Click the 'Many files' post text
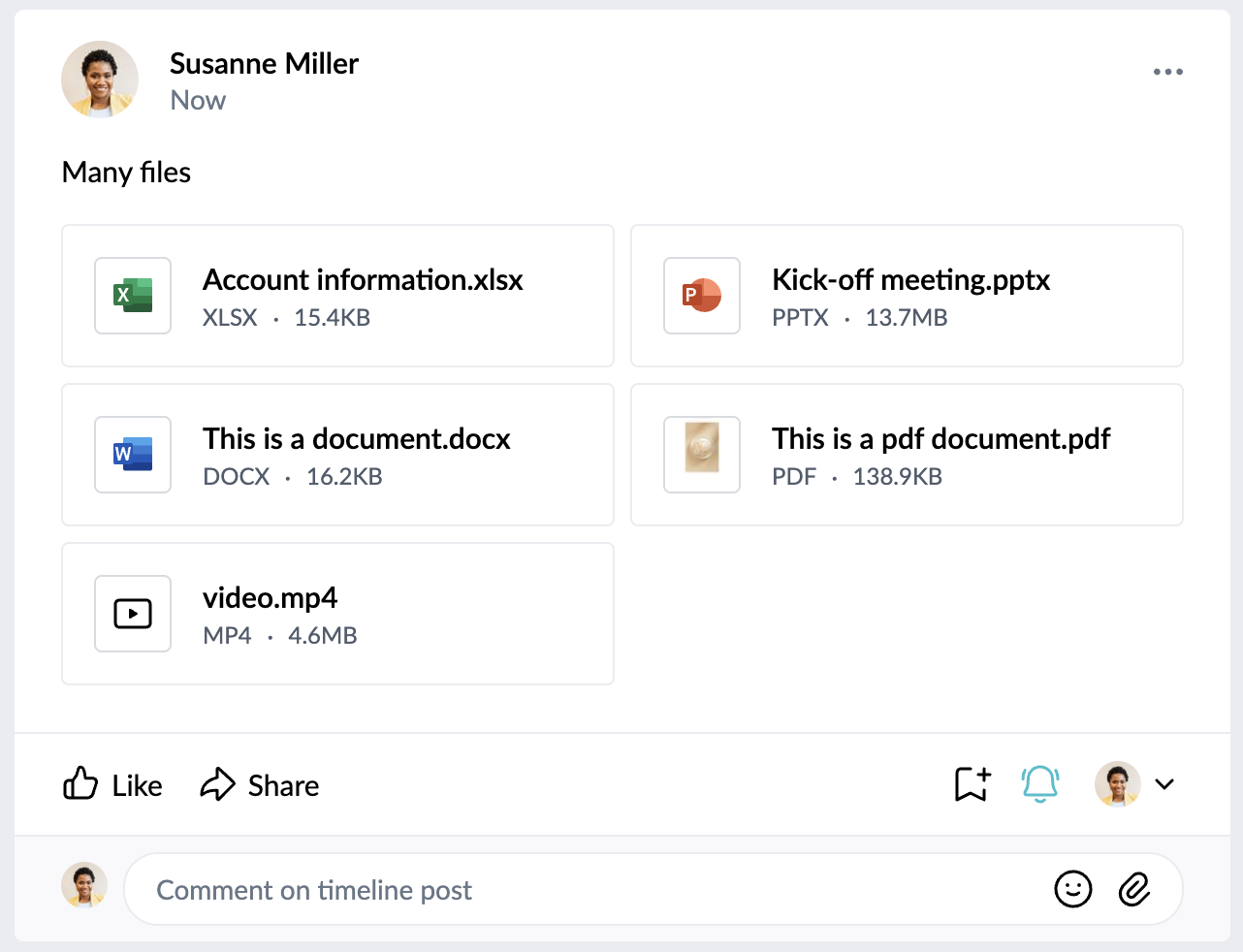The height and width of the screenshot is (952, 1243). pos(126,173)
